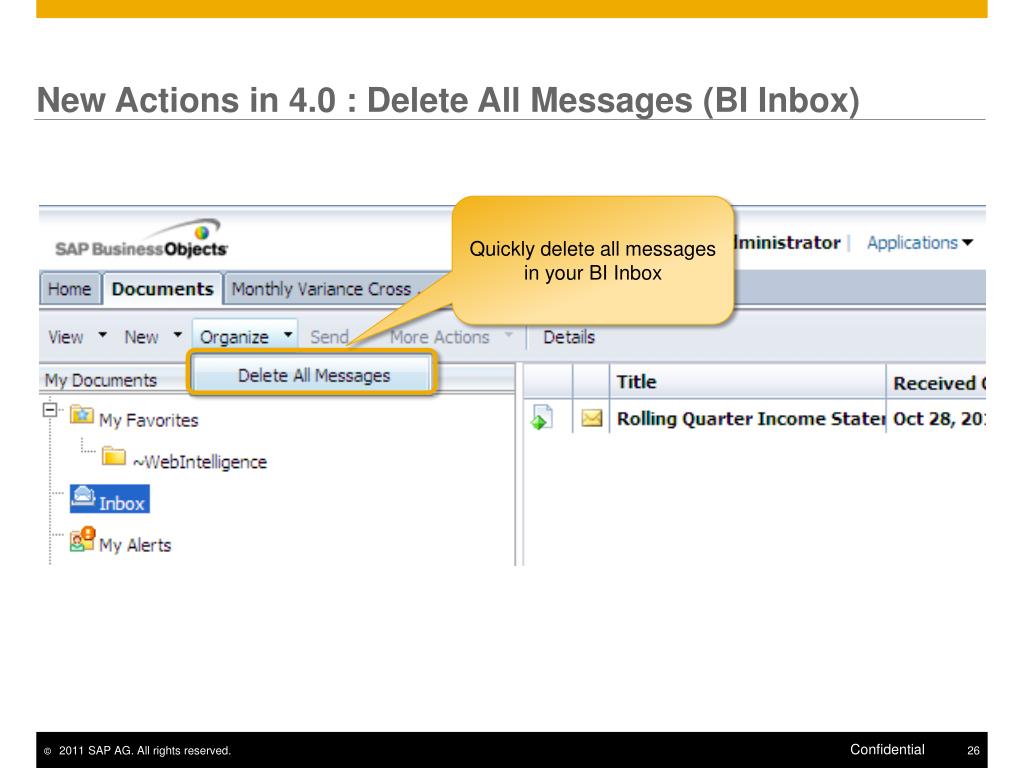Click the Inbox tray icon
The image size is (1024, 768).
83,496
